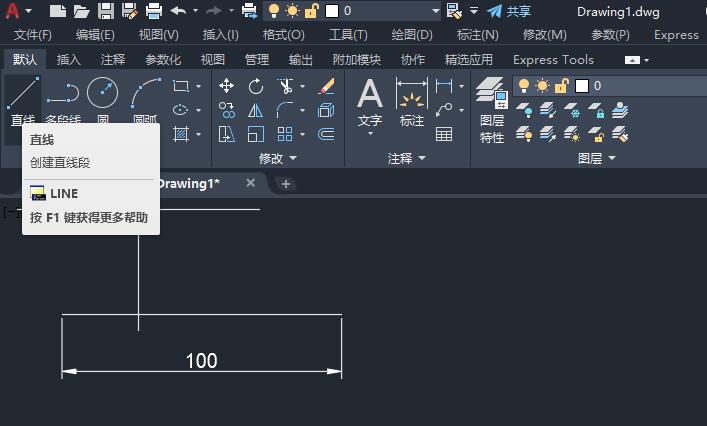Switch to the Express Tools ribbon tab

(x=553, y=60)
